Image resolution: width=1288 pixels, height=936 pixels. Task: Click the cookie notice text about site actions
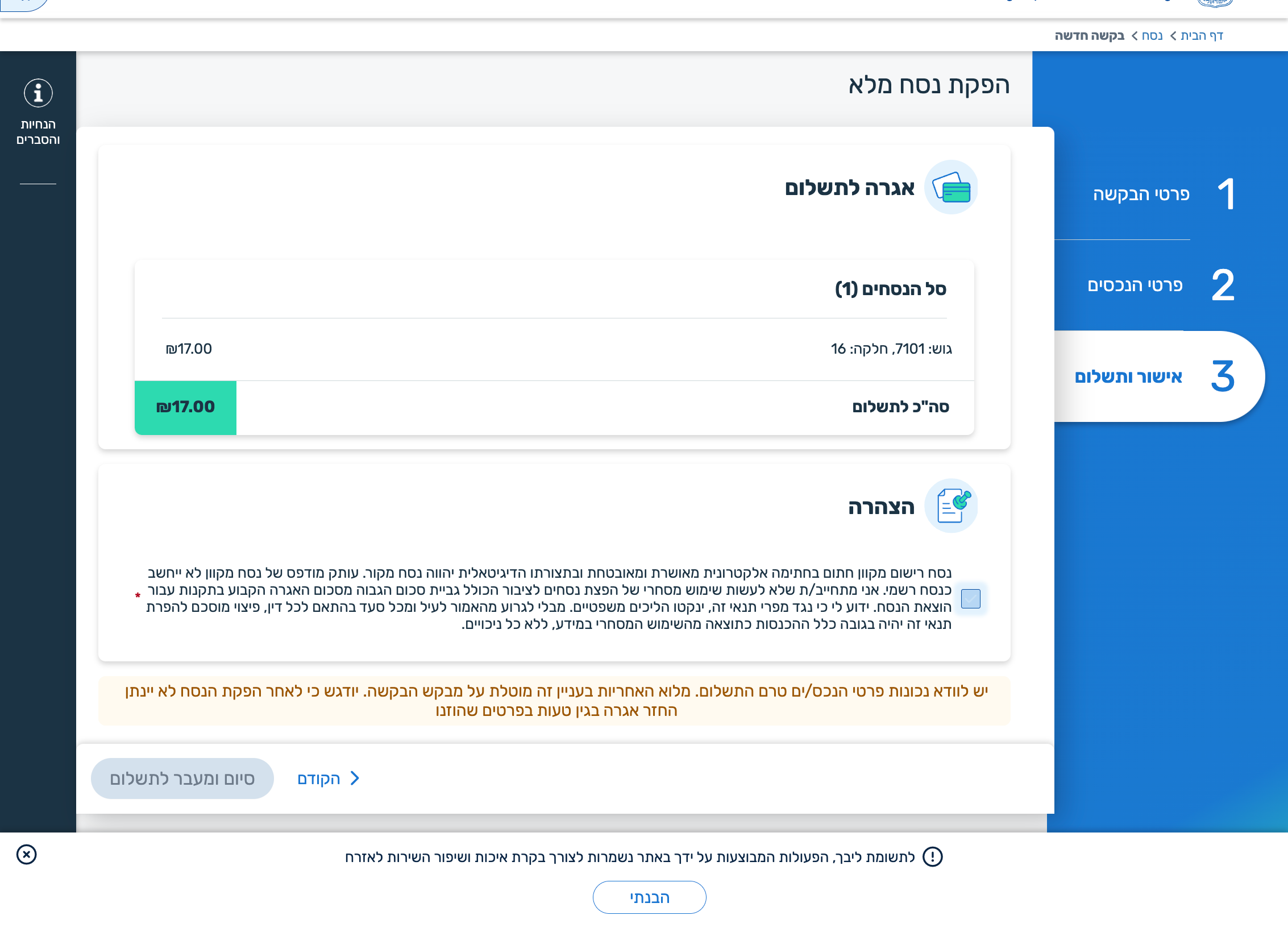(630, 857)
